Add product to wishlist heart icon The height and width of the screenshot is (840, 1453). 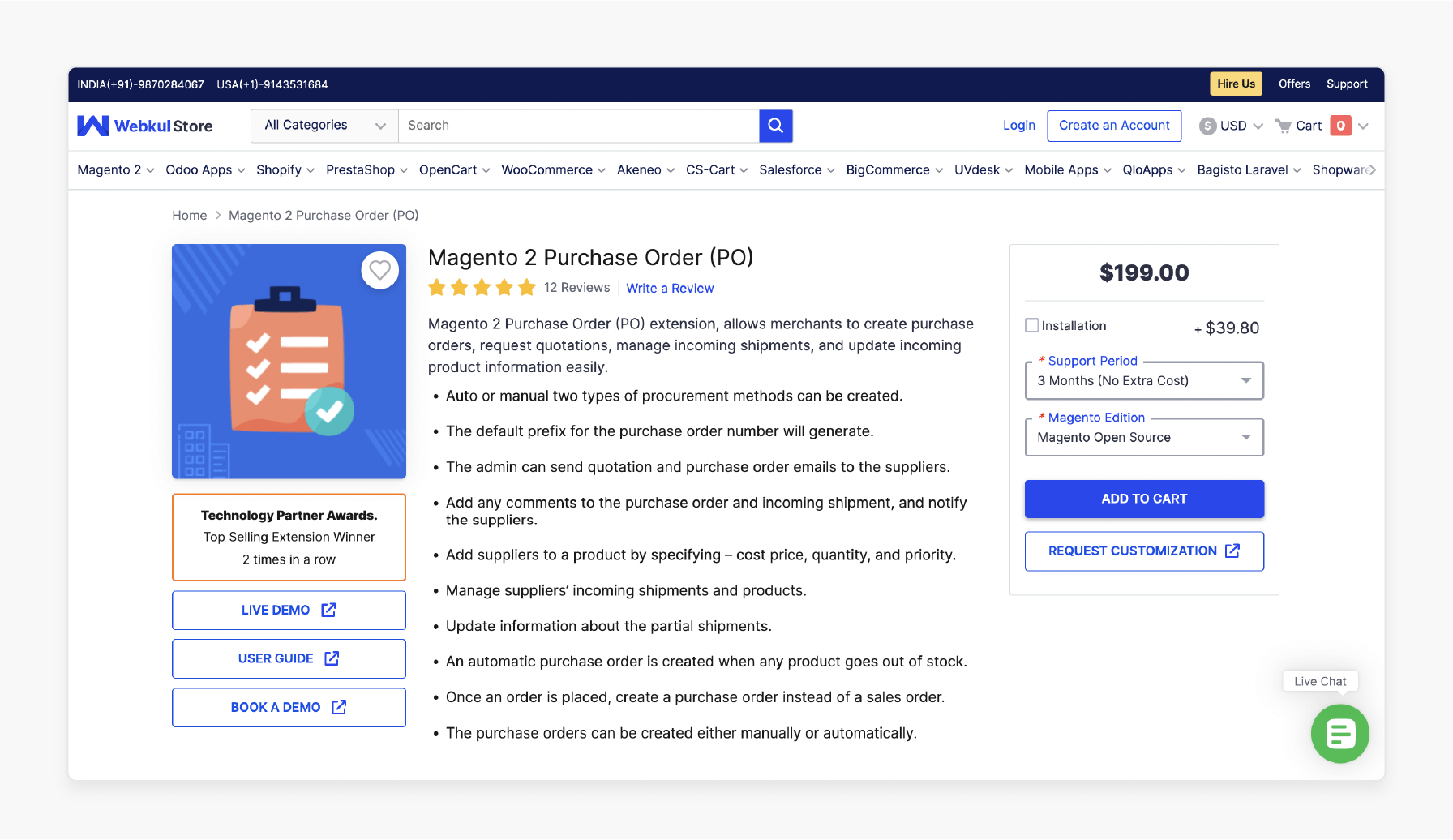[x=380, y=270]
